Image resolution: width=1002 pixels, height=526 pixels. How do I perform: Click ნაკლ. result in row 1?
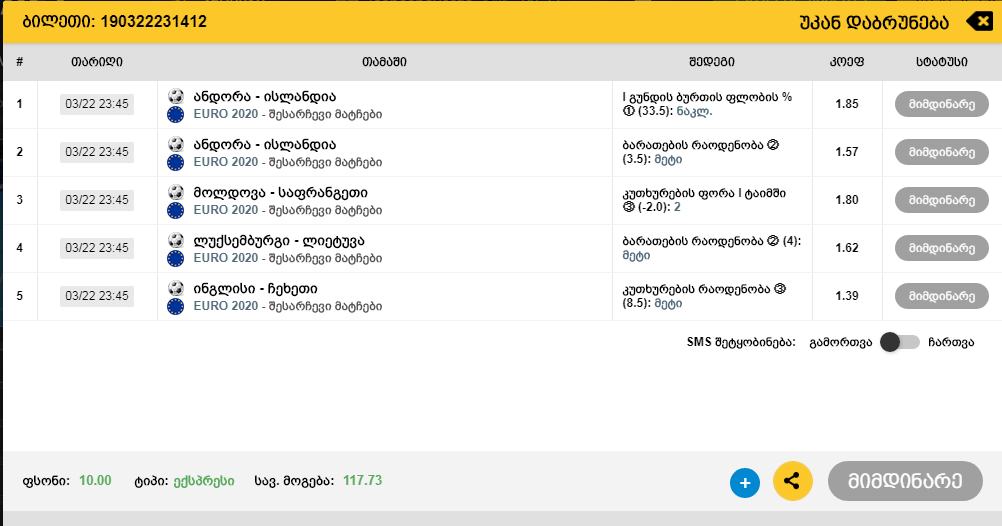(x=694, y=111)
